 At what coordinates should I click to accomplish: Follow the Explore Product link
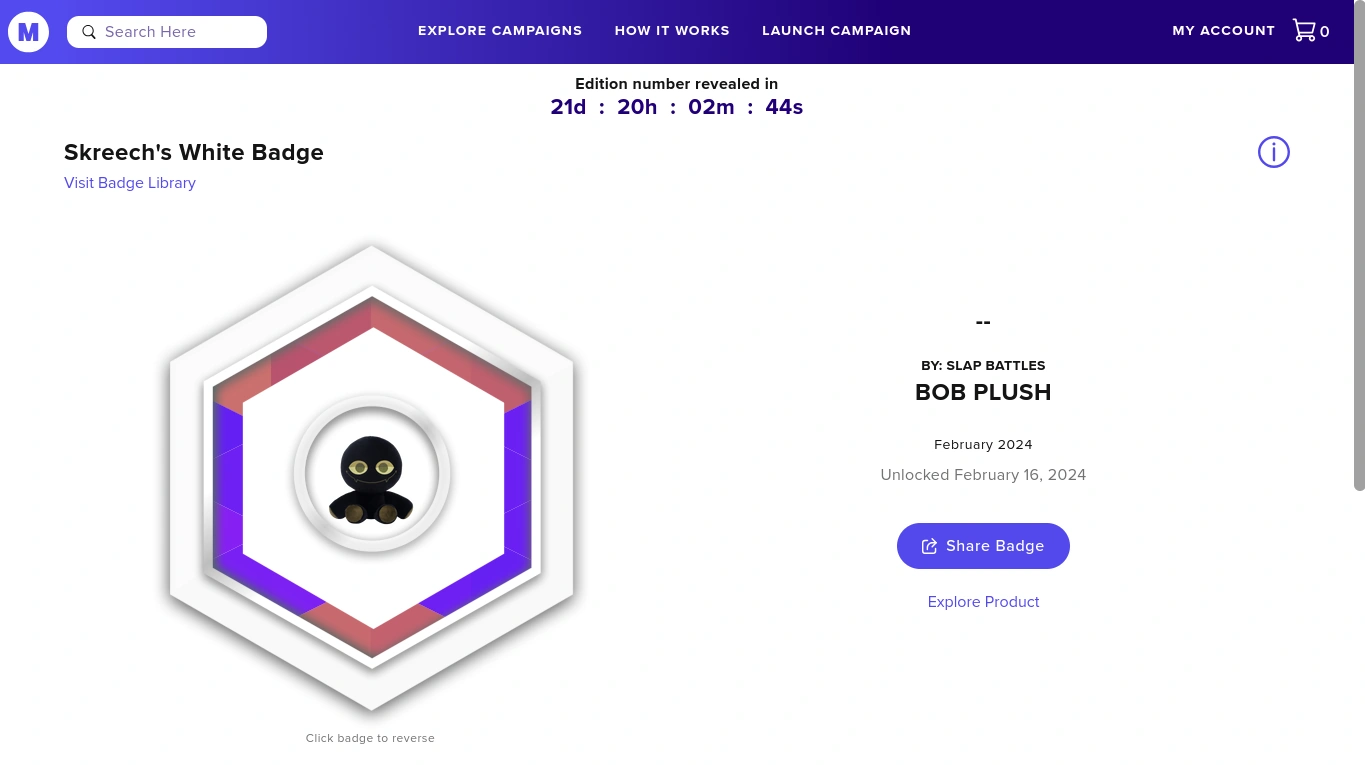(983, 601)
